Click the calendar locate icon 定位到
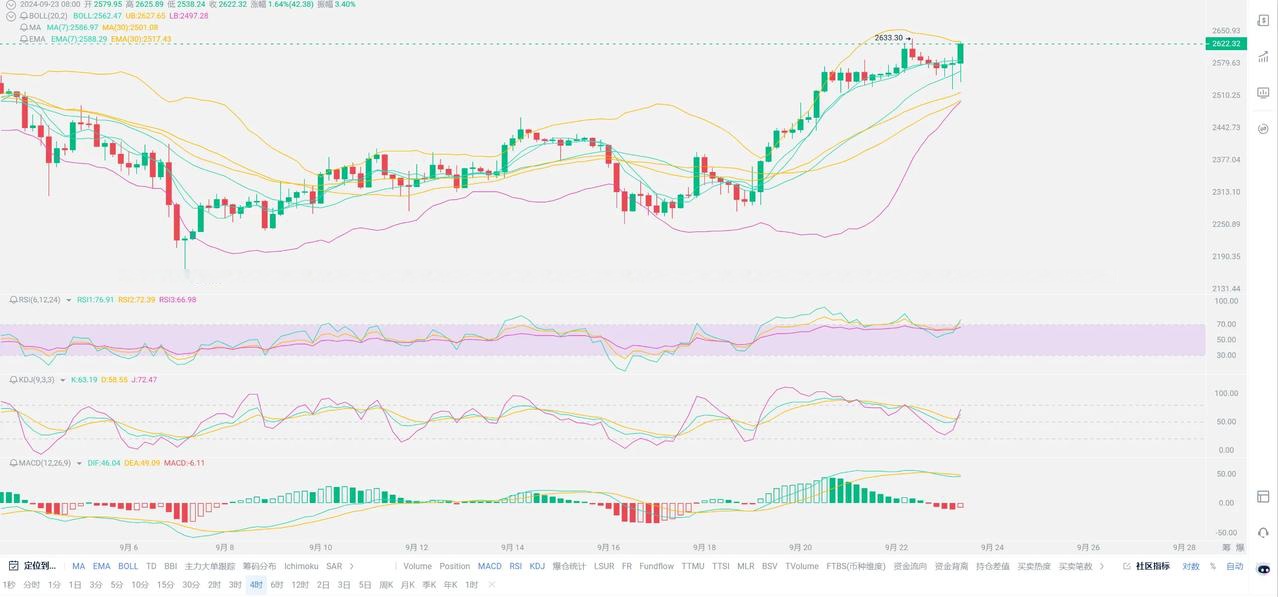The width and height of the screenshot is (1278, 597). coord(14,566)
